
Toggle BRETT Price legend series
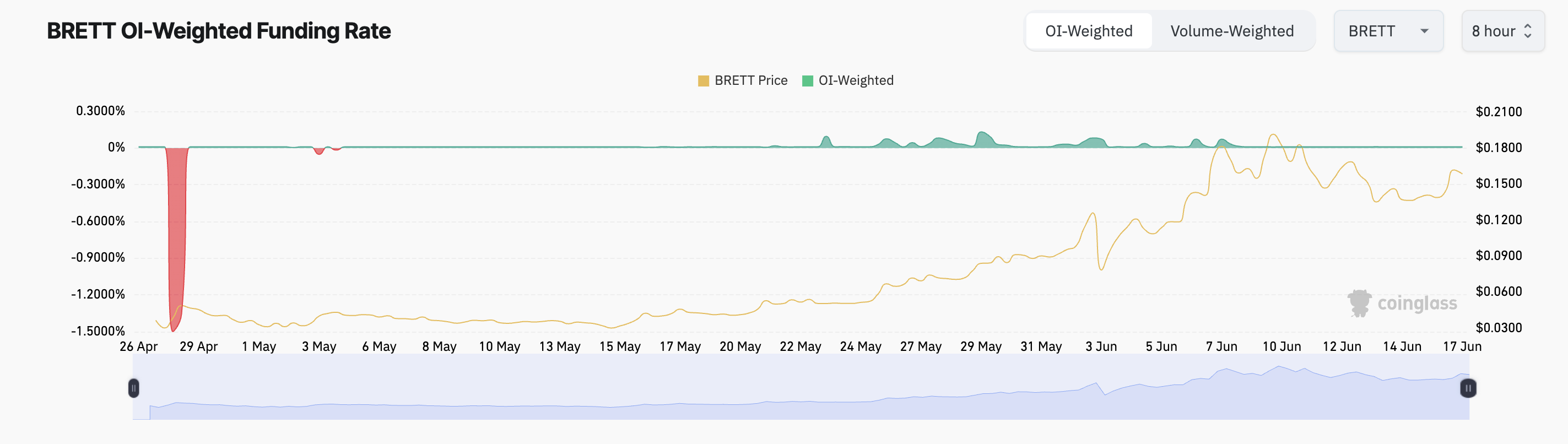[x=750, y=81]
